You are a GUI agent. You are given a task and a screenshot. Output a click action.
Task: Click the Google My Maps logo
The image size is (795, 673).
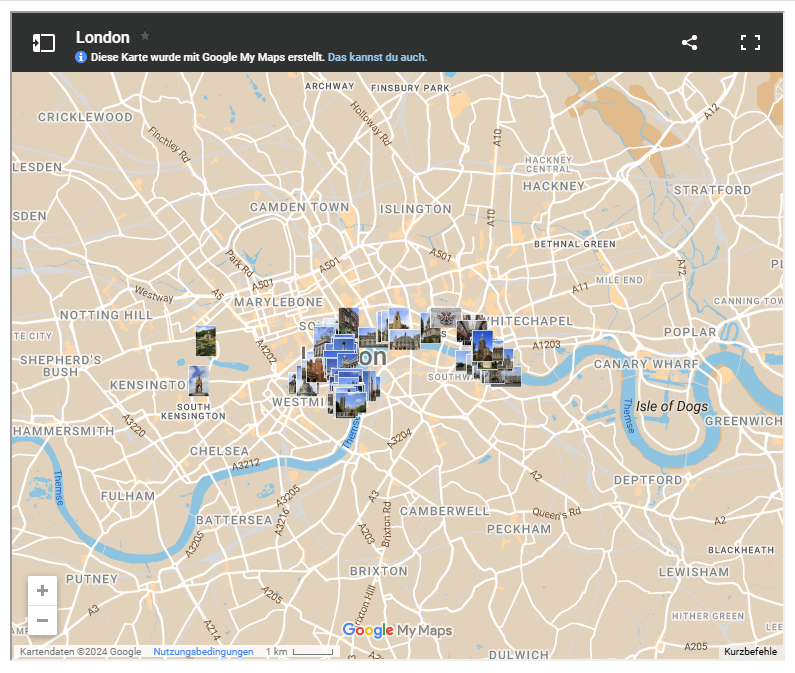(x=397, y=630)
